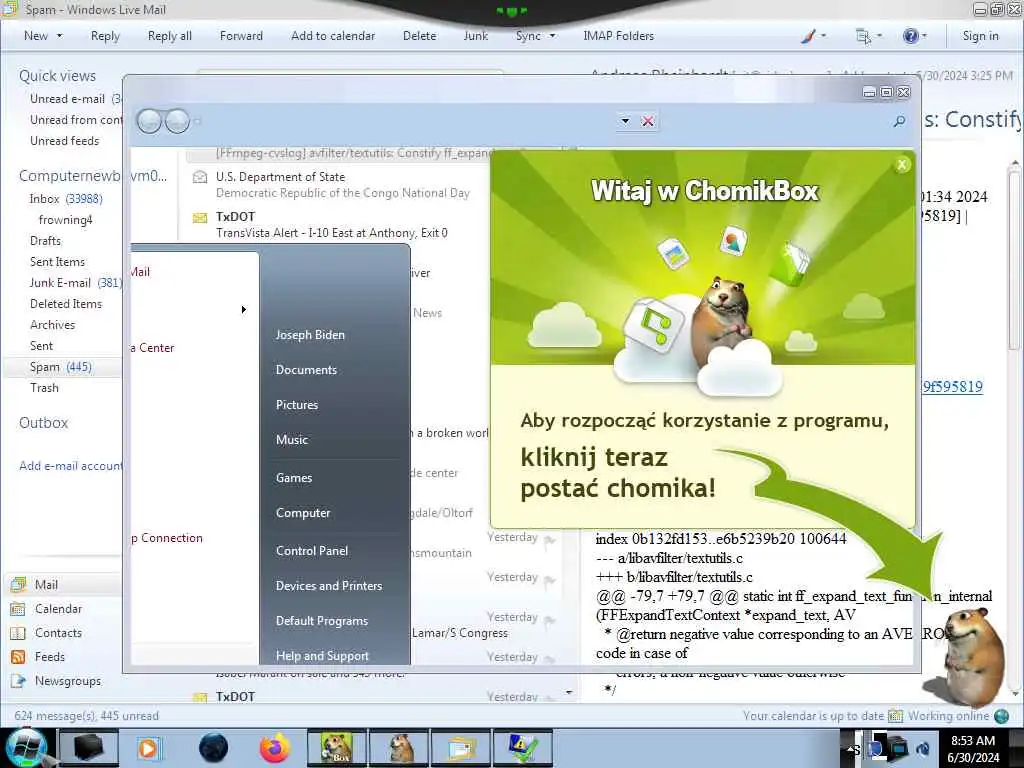Open the Help icon dropdown arrow
Screen dimensions: 1024x768
(x=924, y=36)
